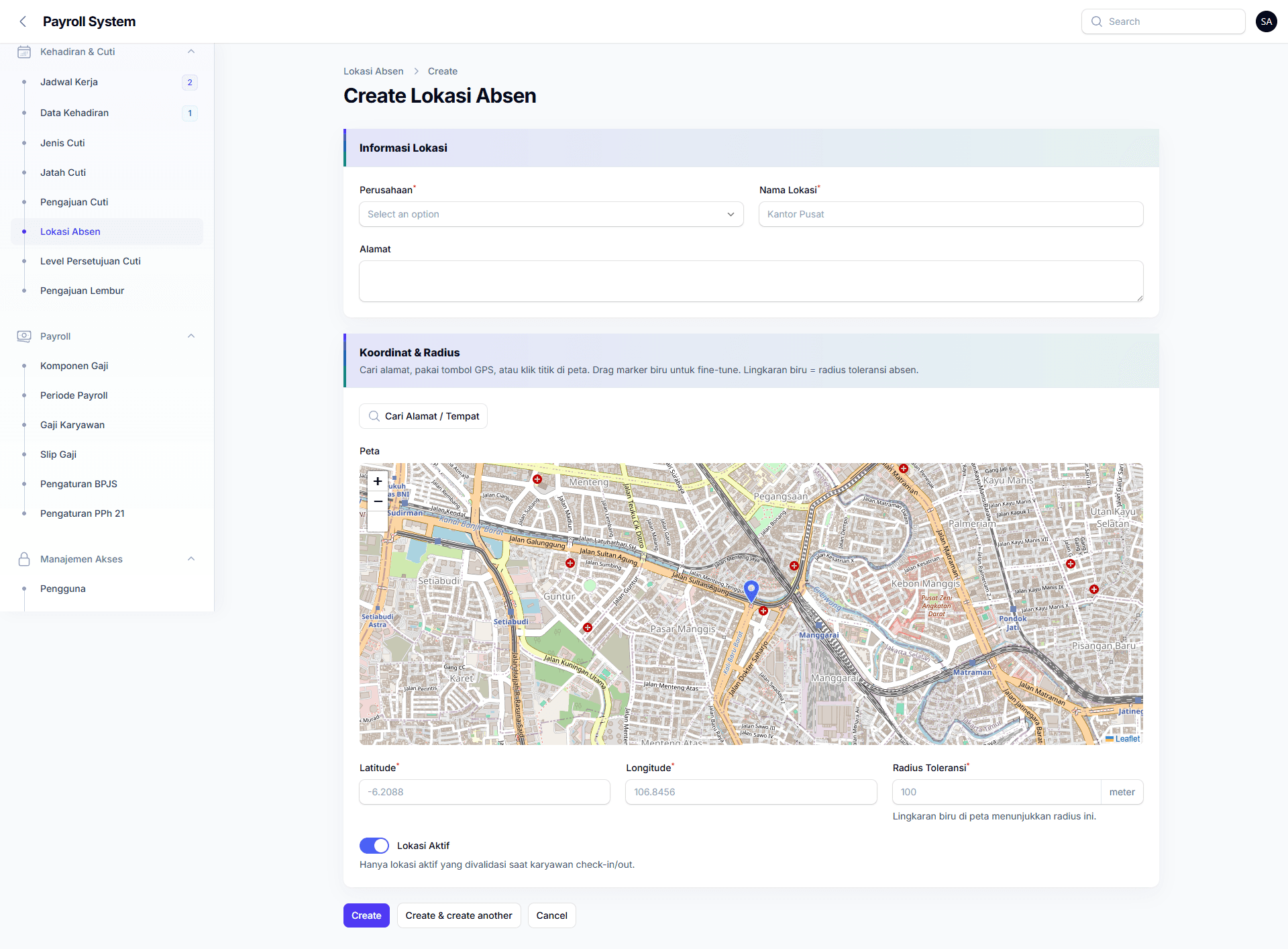Open Pengajuan Lembur item
1288x949 pixels.
coord(107,291)
